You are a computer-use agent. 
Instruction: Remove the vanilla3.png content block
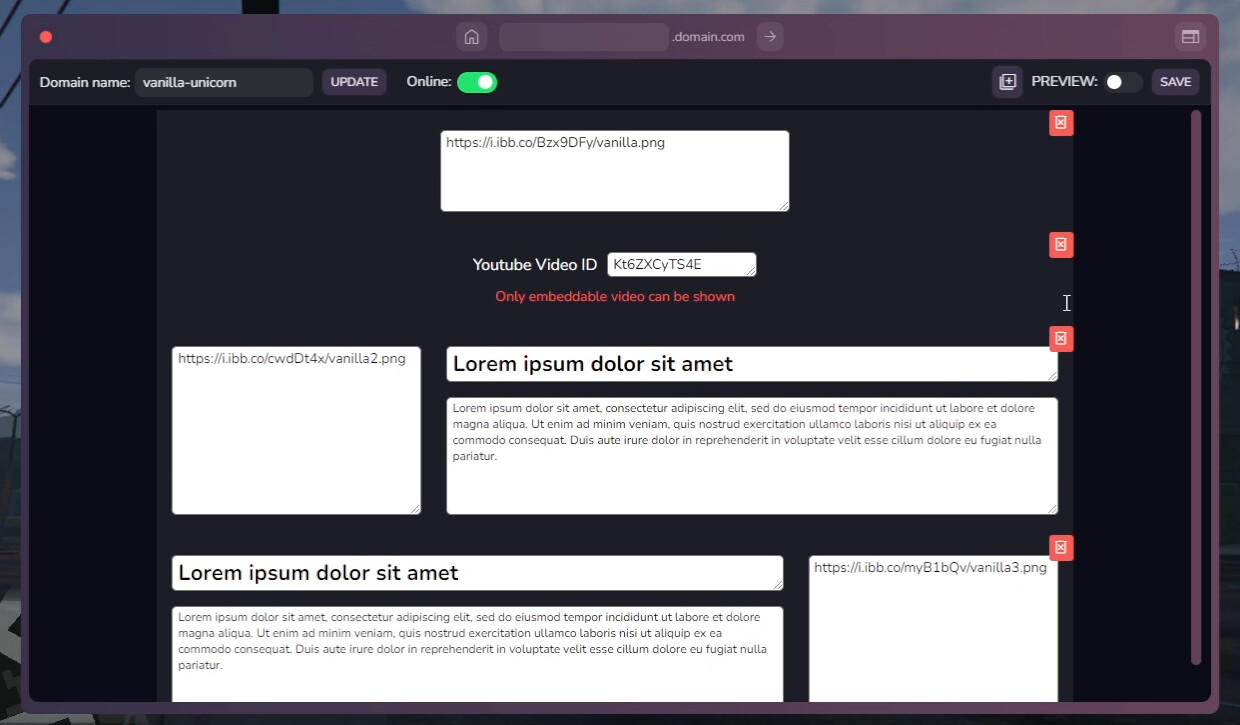1060,547
